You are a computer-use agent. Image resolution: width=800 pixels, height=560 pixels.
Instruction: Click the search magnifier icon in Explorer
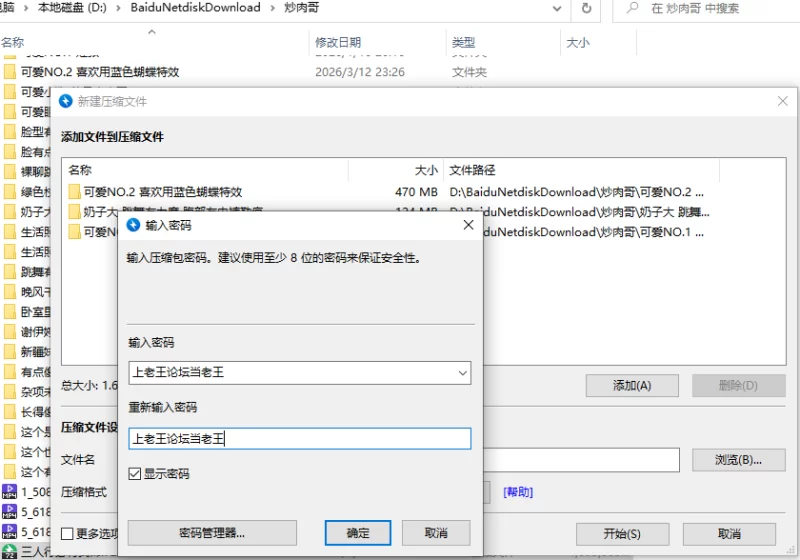633,8
